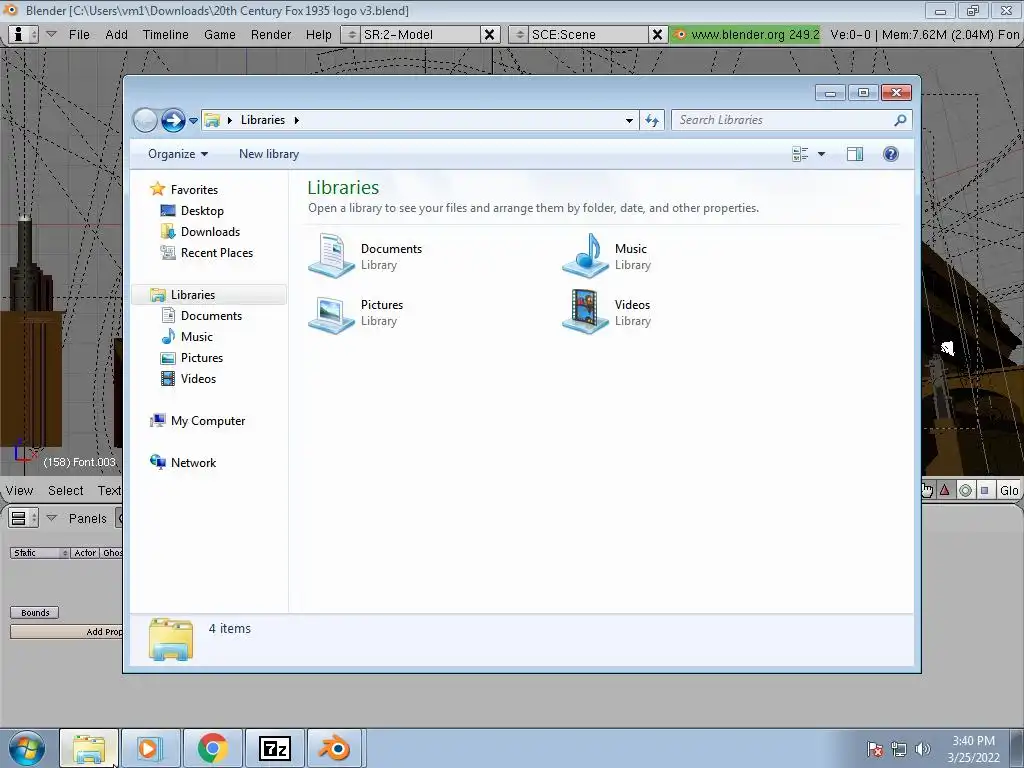The width and height of the screenshot is (1024, 768).
Task: Show the preview pane in Explorer
Action: [855, 154]
